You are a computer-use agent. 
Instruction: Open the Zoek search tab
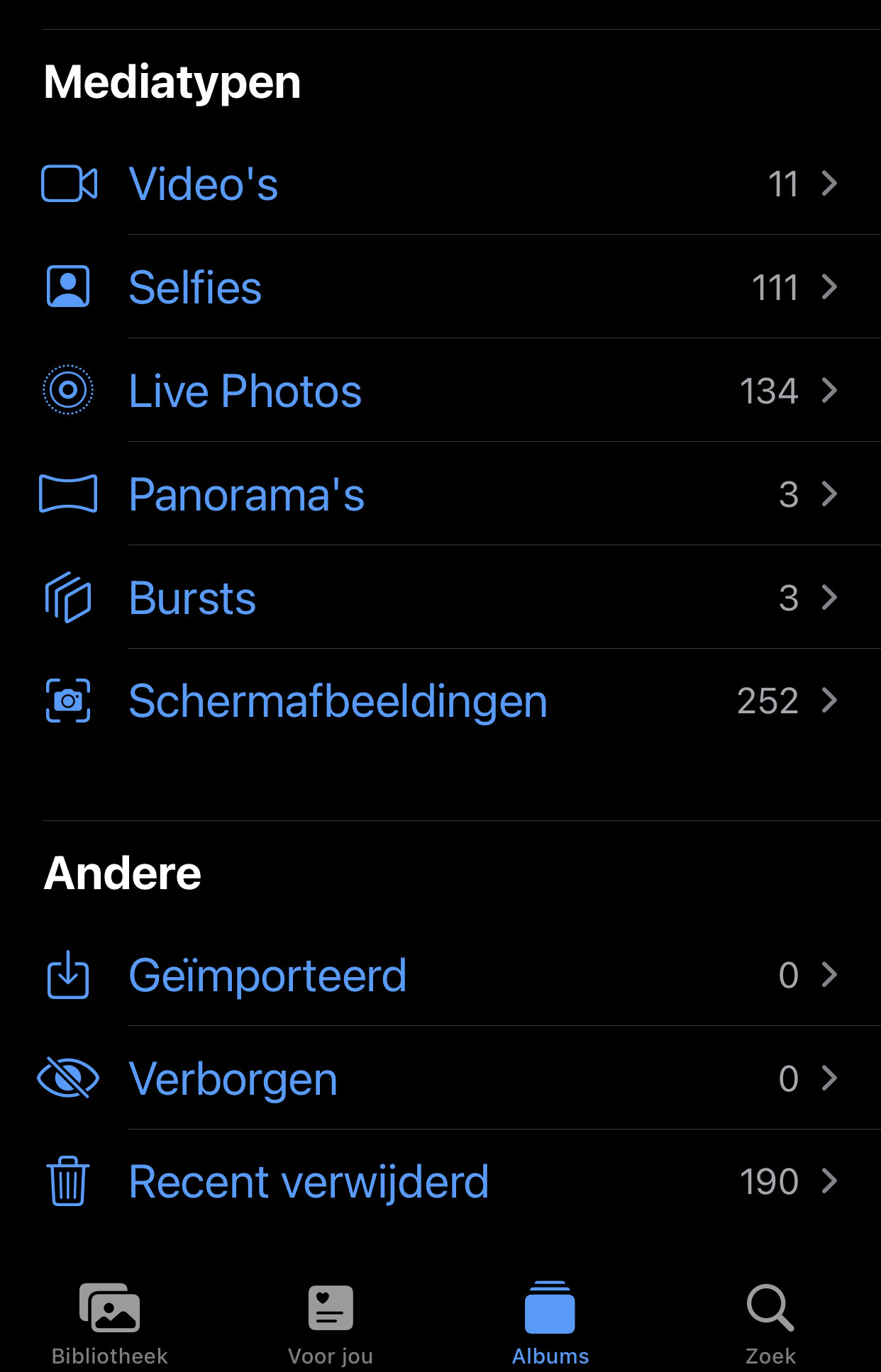[x=770, y=1324]
